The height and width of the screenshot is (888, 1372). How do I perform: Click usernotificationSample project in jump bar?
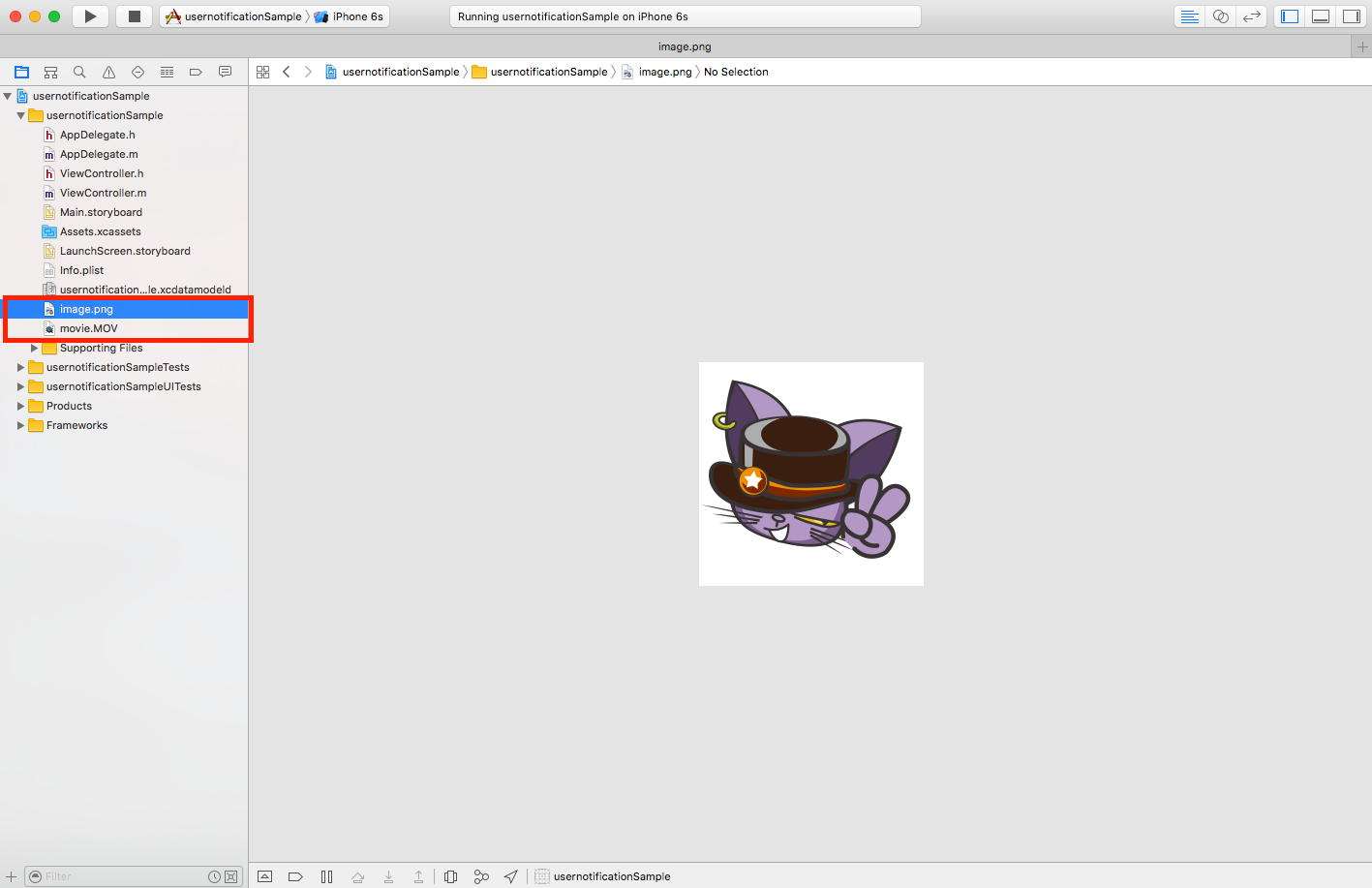click(x=392, y=72)
